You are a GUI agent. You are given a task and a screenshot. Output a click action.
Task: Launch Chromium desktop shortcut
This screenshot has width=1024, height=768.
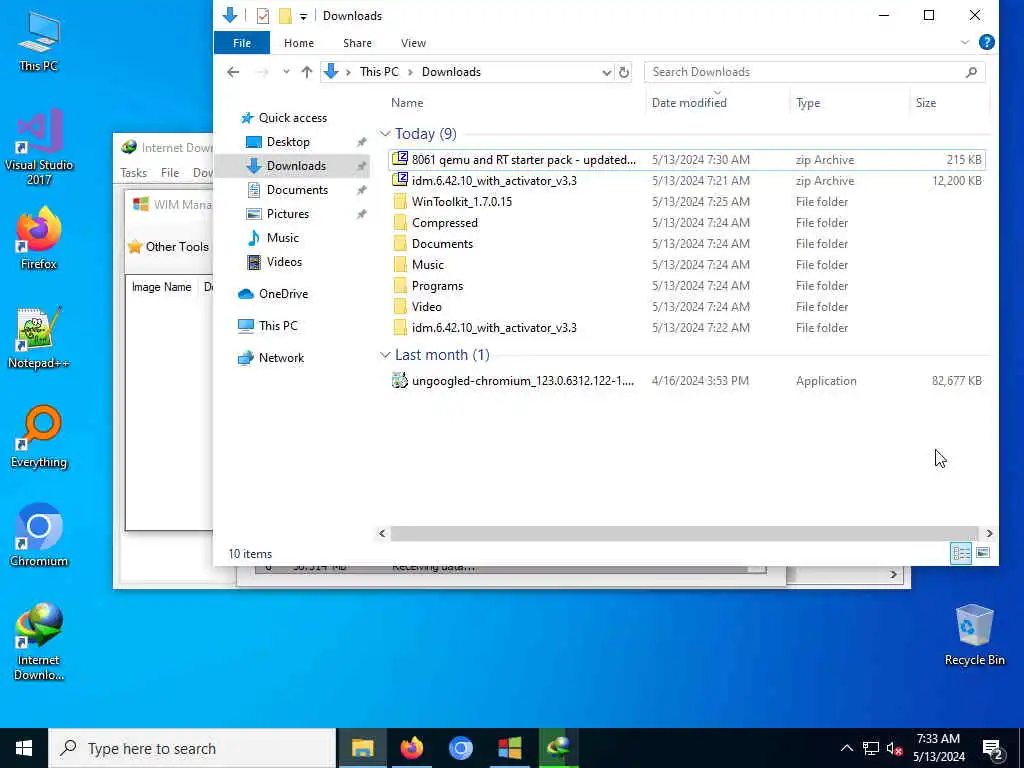(x=39, y=536)
